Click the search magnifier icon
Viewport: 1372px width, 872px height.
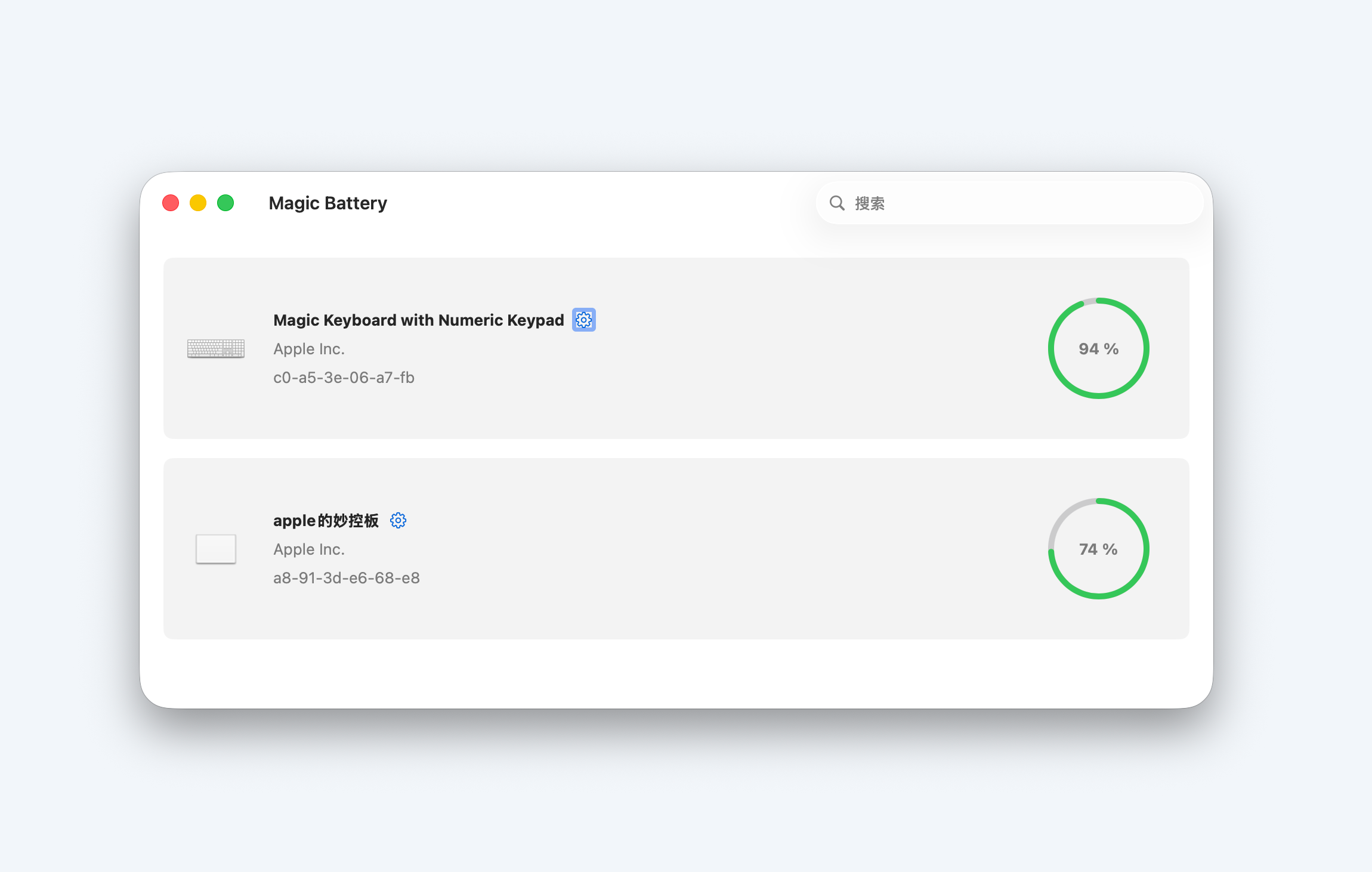tap(837, 203)
